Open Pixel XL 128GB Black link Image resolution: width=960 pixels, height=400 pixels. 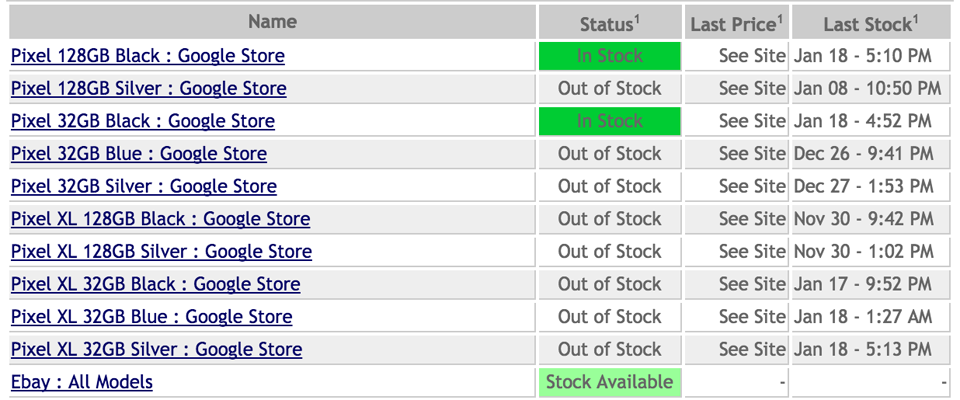160,219
